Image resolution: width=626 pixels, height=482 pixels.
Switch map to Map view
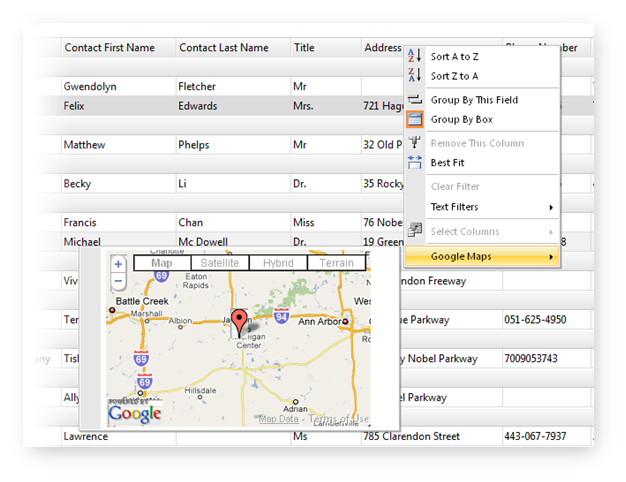(162, 263)
